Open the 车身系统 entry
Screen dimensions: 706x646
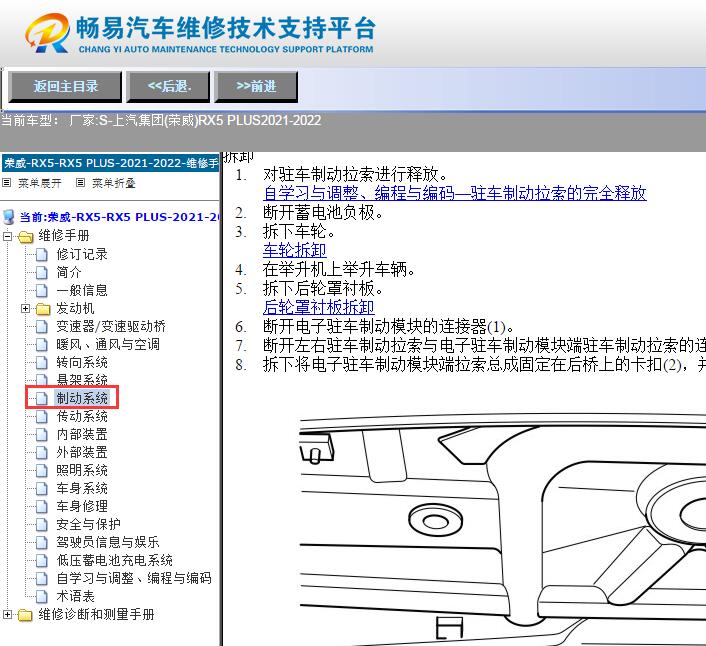pyautogui.click(x=82, y=488)
